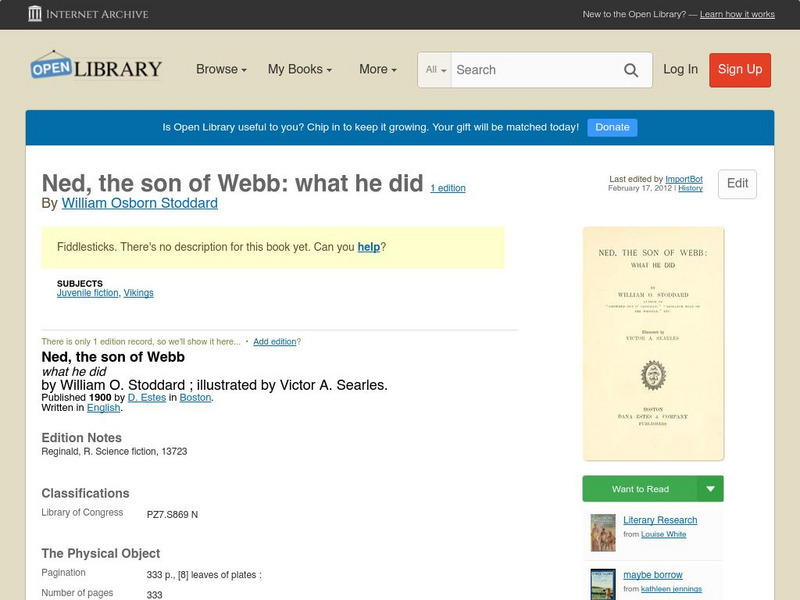Open the Want to Read dropdown arrow
Image resolution: width=800 pixels, height=600 pixels.
pos(711,489)
